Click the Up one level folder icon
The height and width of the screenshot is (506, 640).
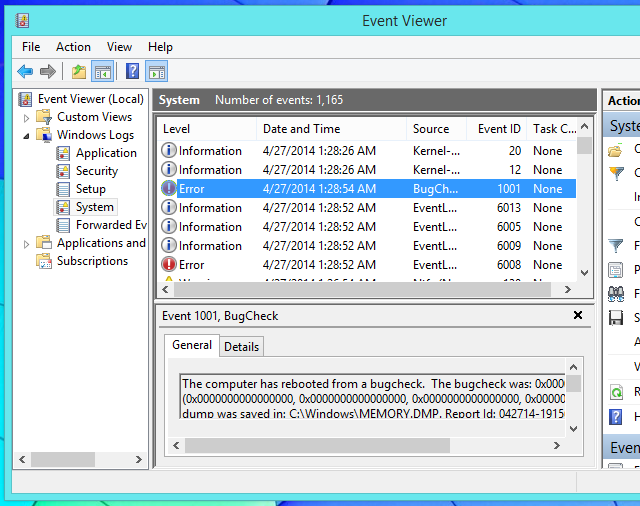tap(79, 72)
